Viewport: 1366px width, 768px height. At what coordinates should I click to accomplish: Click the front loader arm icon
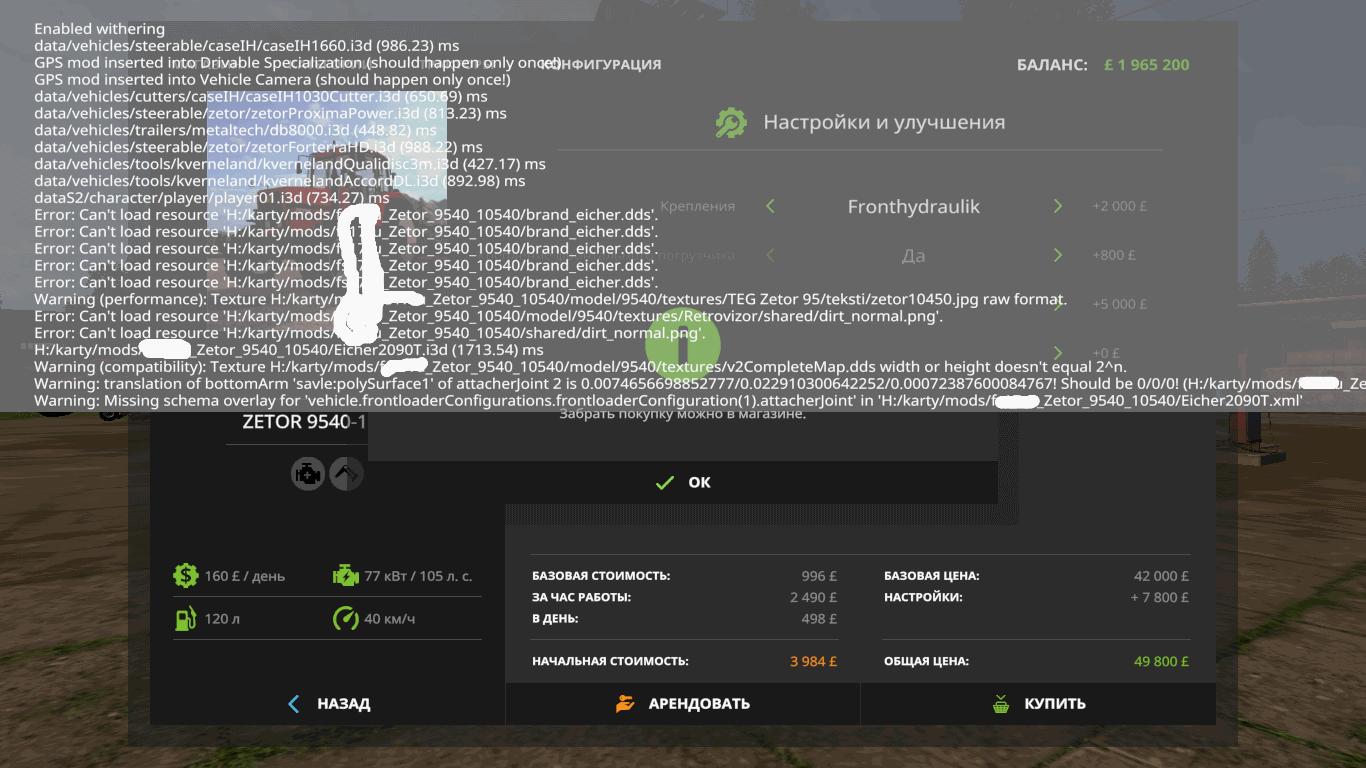(346, 474)
